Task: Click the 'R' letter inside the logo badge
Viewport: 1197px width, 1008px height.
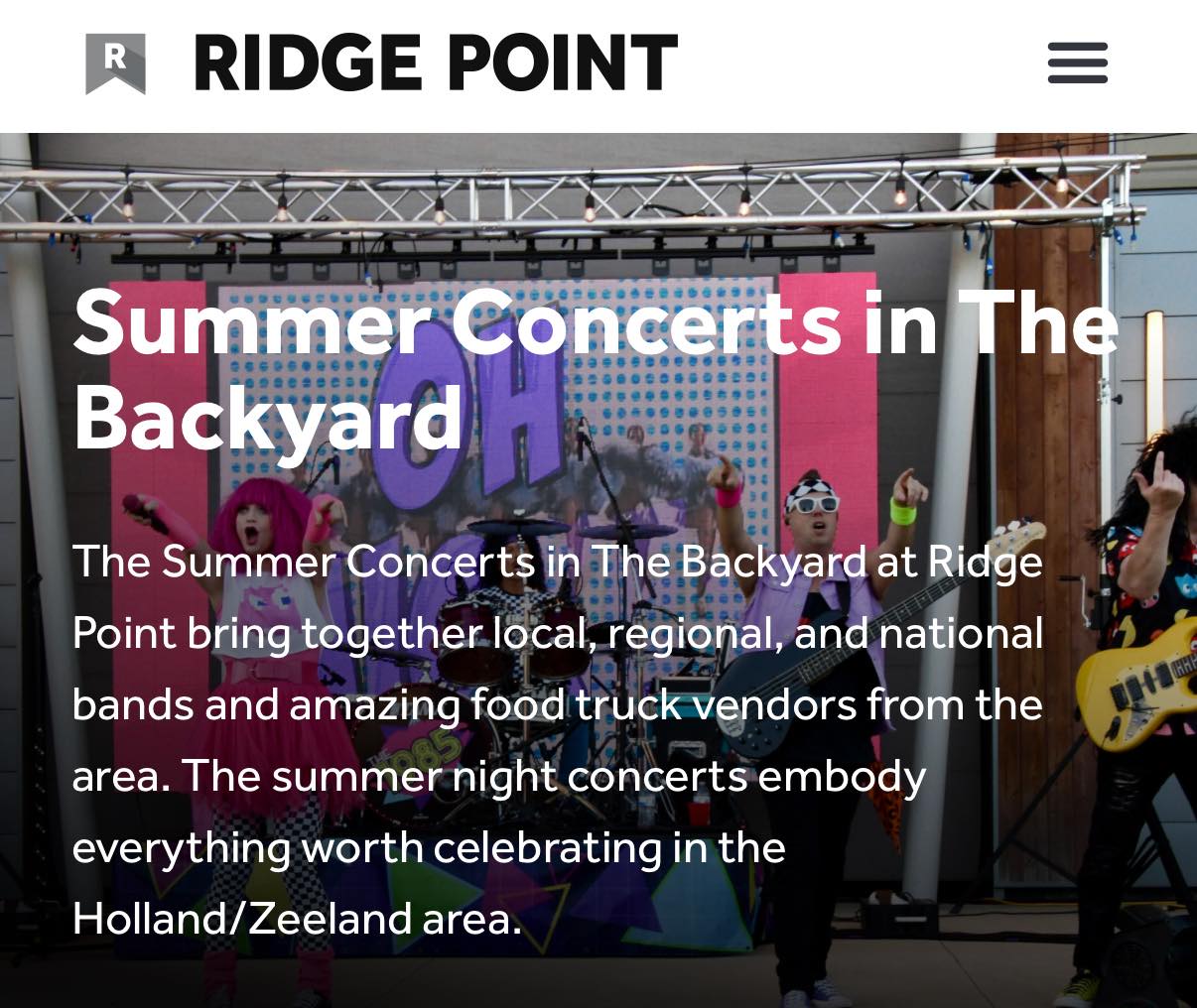Action: click(x=115, y=58)
